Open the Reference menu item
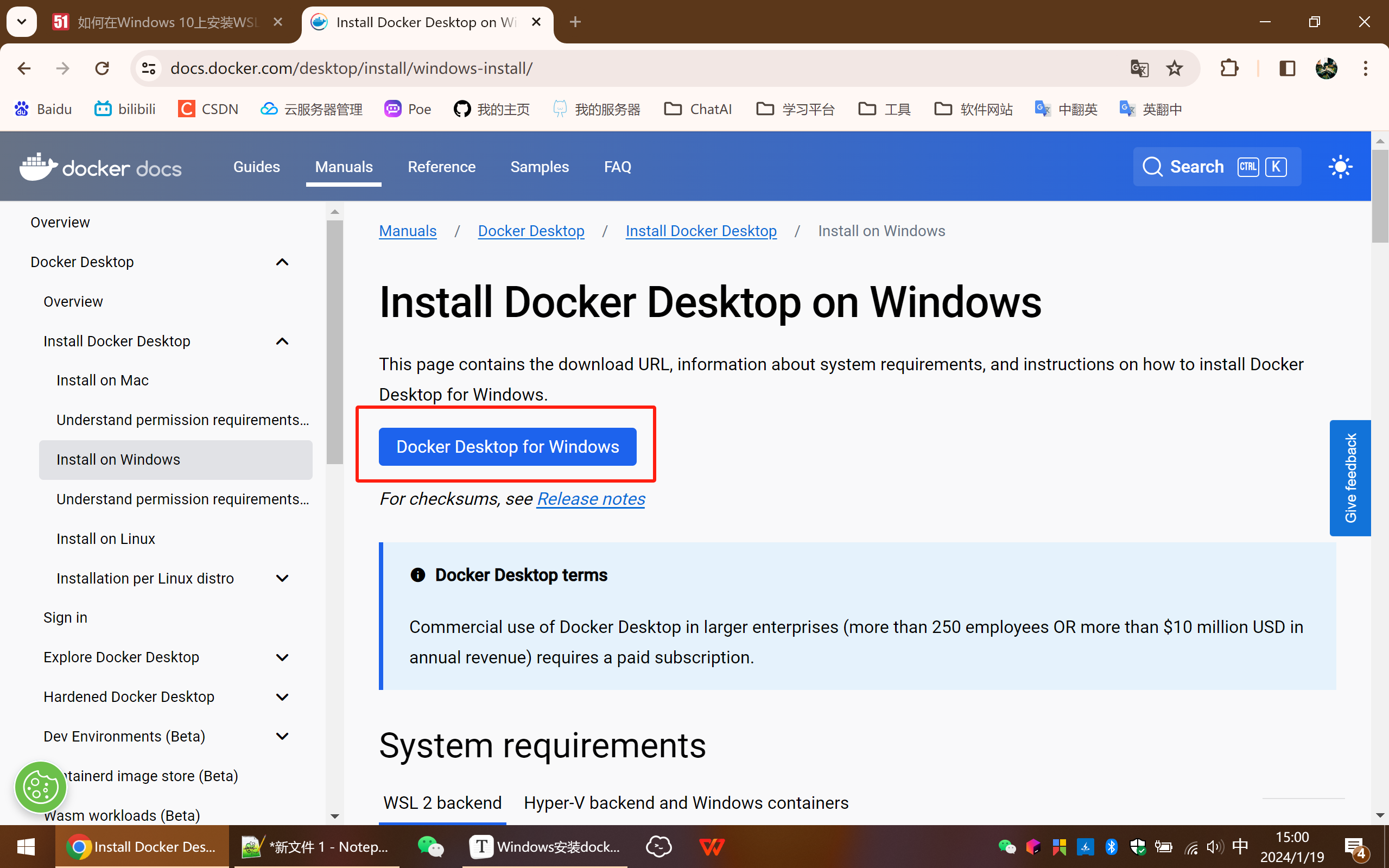 [442, 167]
